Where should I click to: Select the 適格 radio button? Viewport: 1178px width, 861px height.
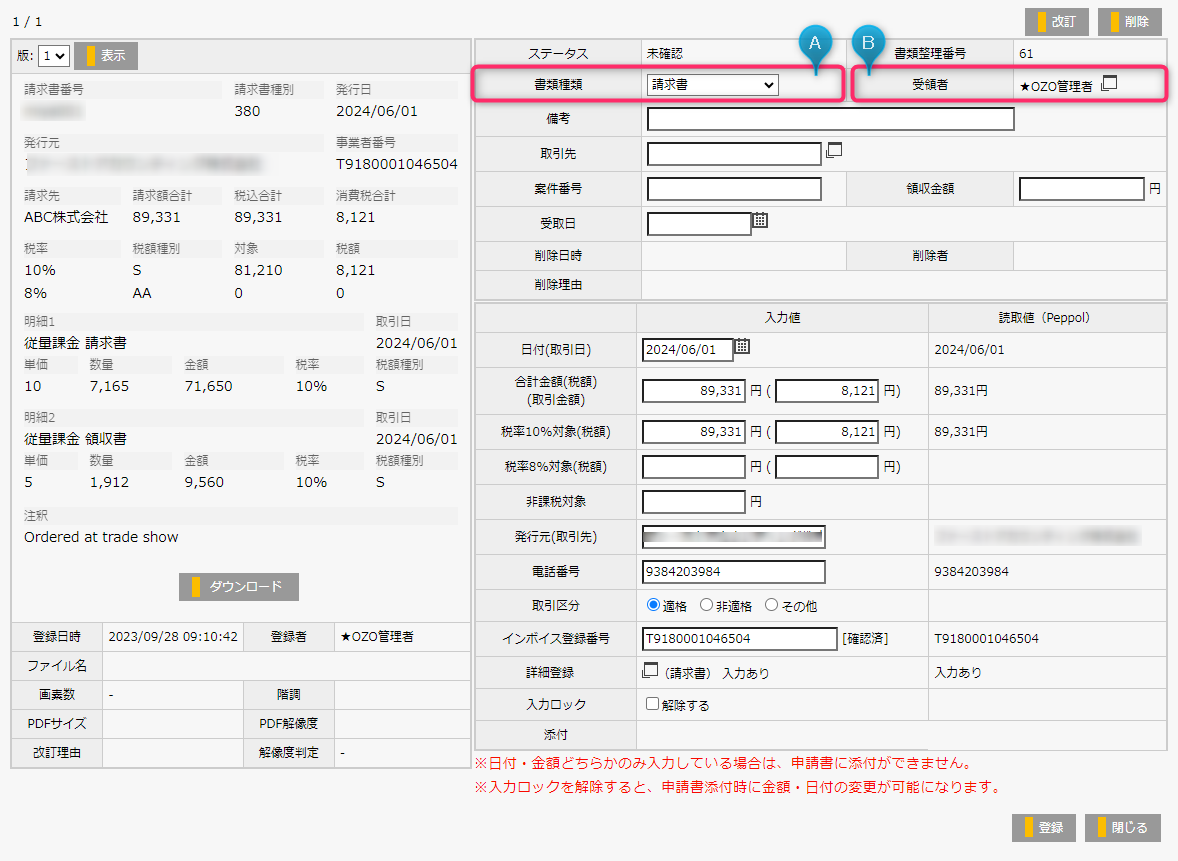pos(654,605)
